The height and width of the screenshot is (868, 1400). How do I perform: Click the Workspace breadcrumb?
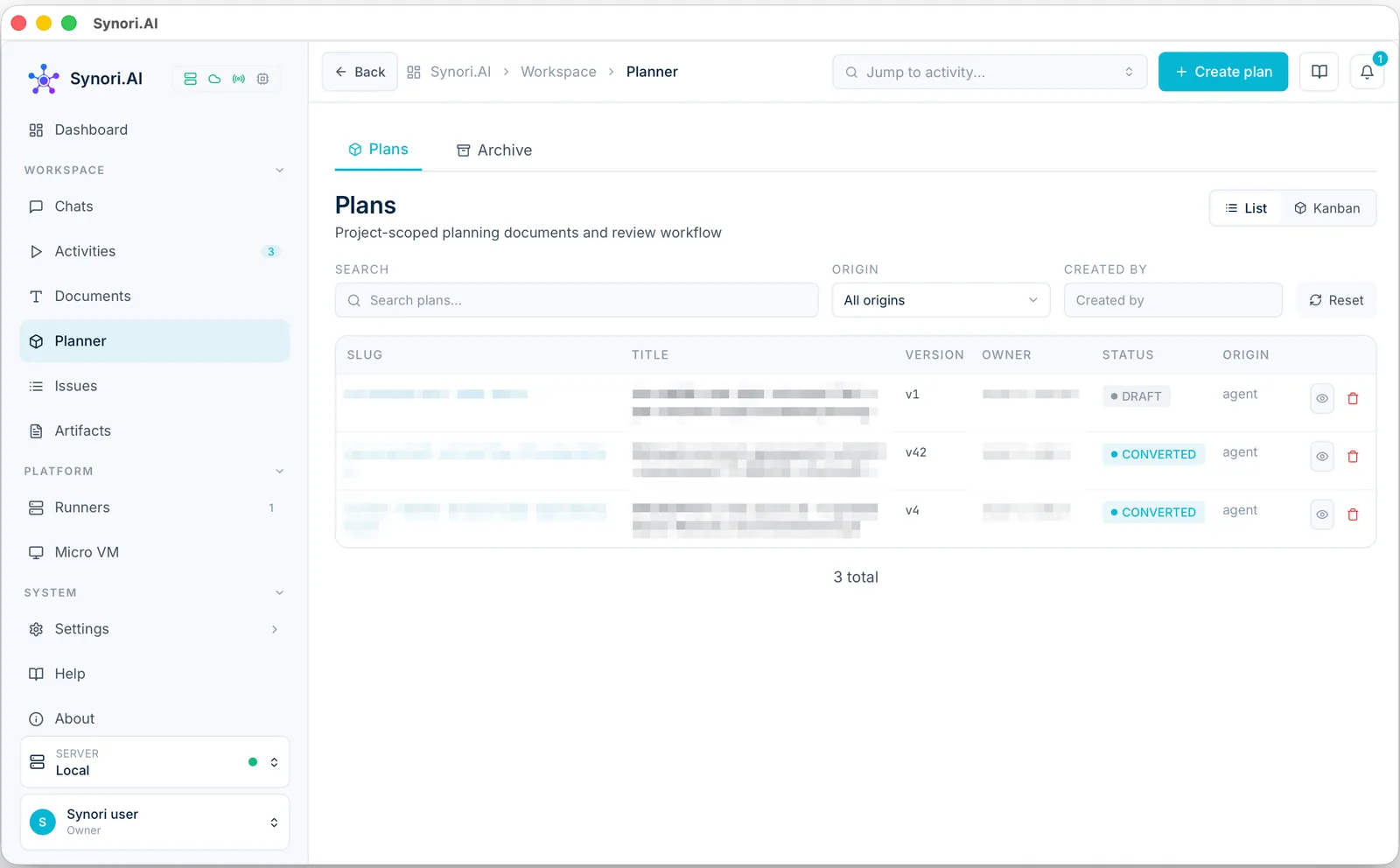click(558, 72)
